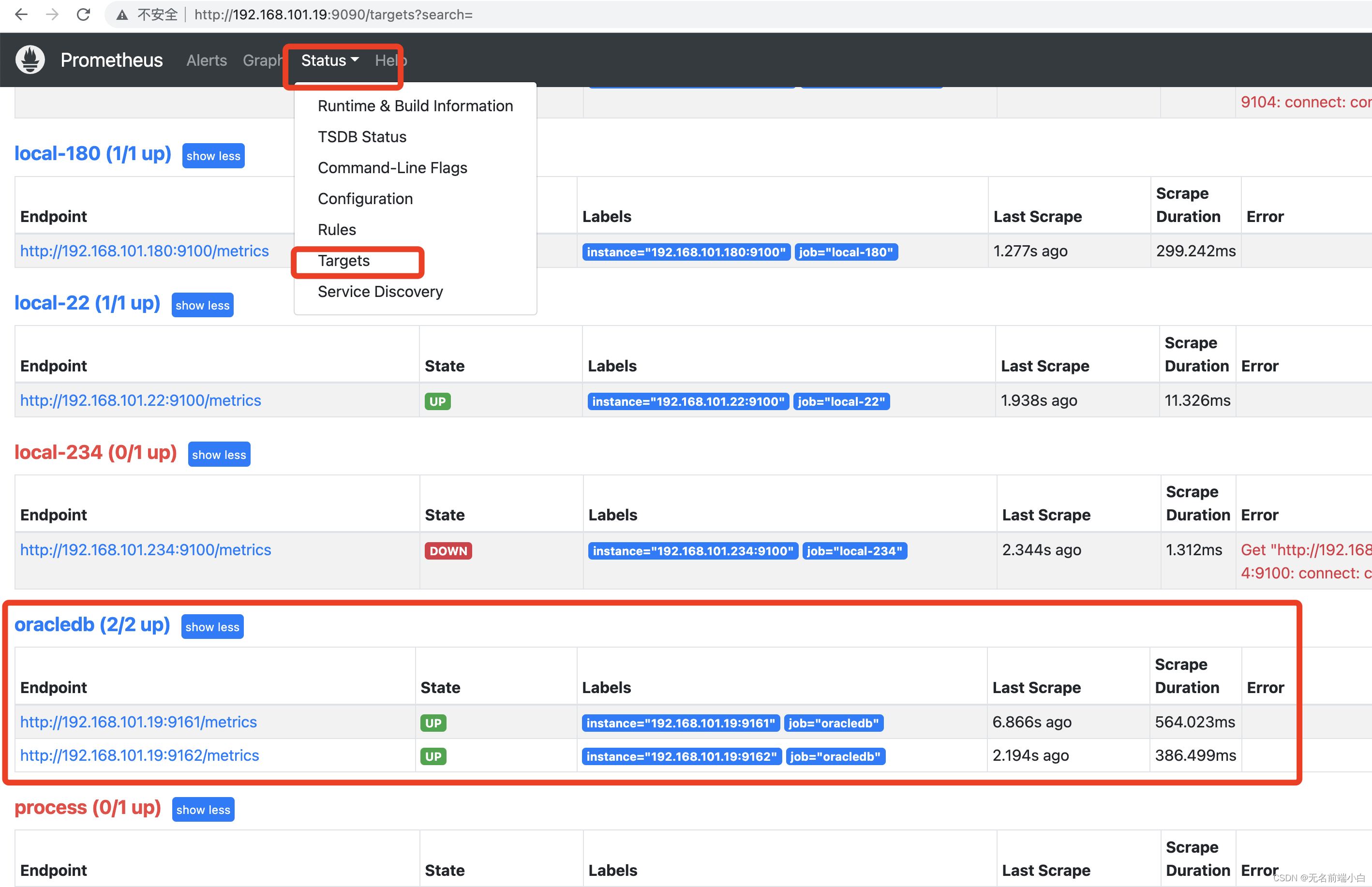Click instance="192.168.101.180:9100" label
Screen dimensions: 1372x887
pos(686,251)
